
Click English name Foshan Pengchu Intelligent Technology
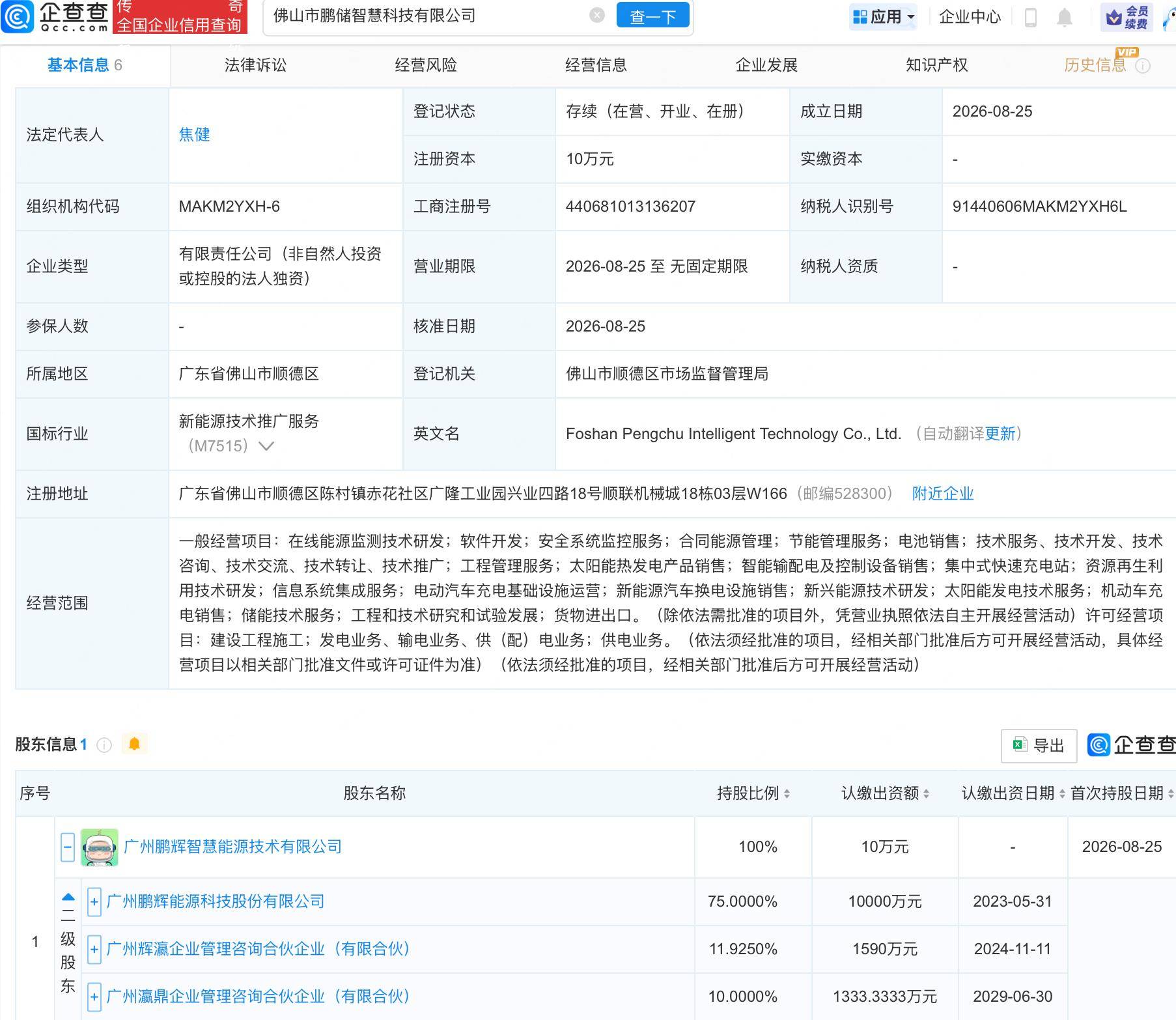[x=734, y=434]
